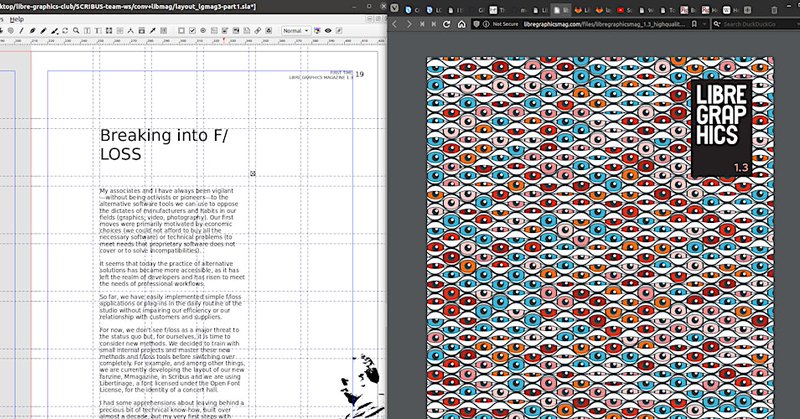
Task: Go forward in the browser
Action: [x=409, y=24]
